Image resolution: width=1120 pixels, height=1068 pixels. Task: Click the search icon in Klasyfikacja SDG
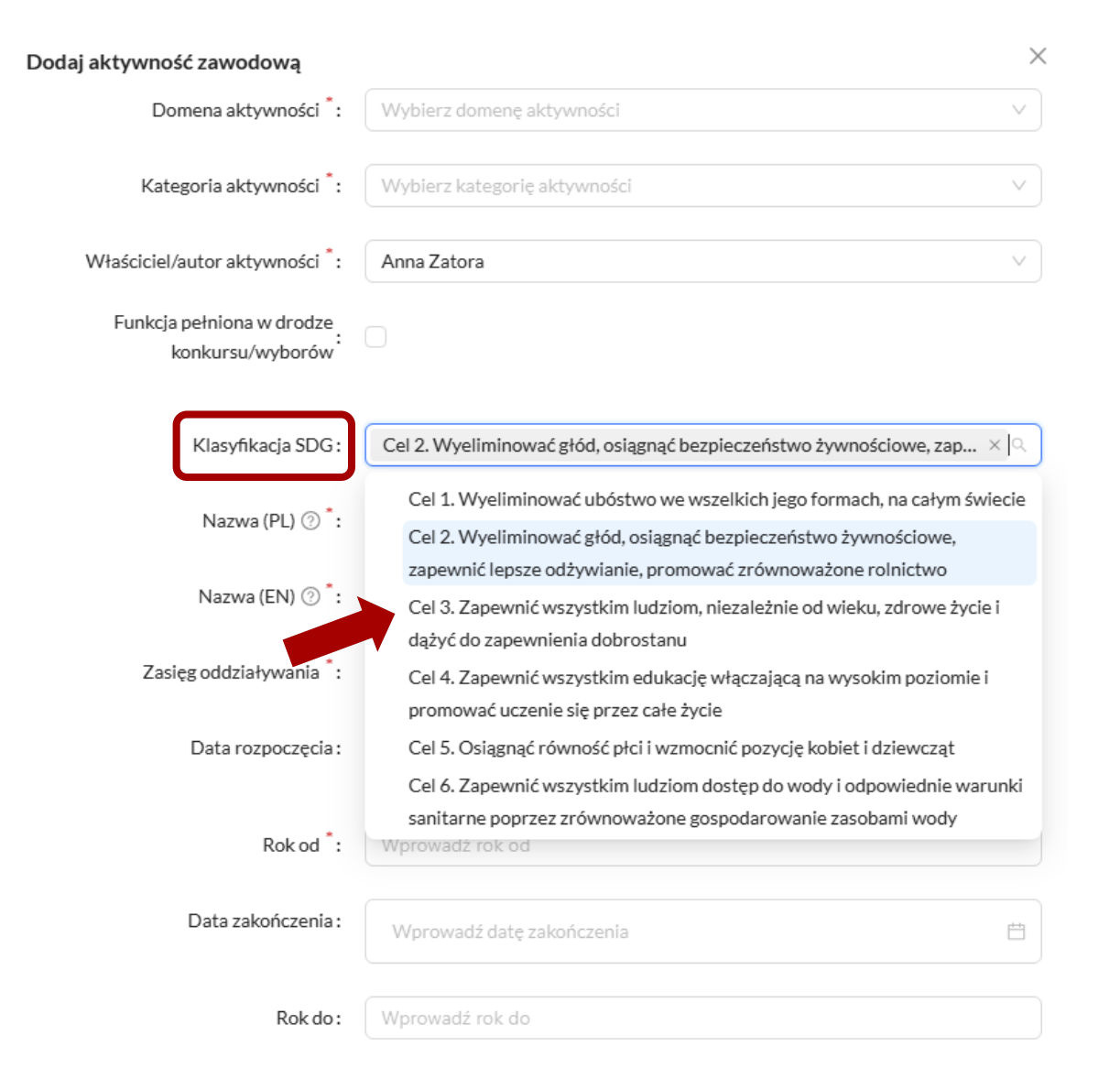1019,445
